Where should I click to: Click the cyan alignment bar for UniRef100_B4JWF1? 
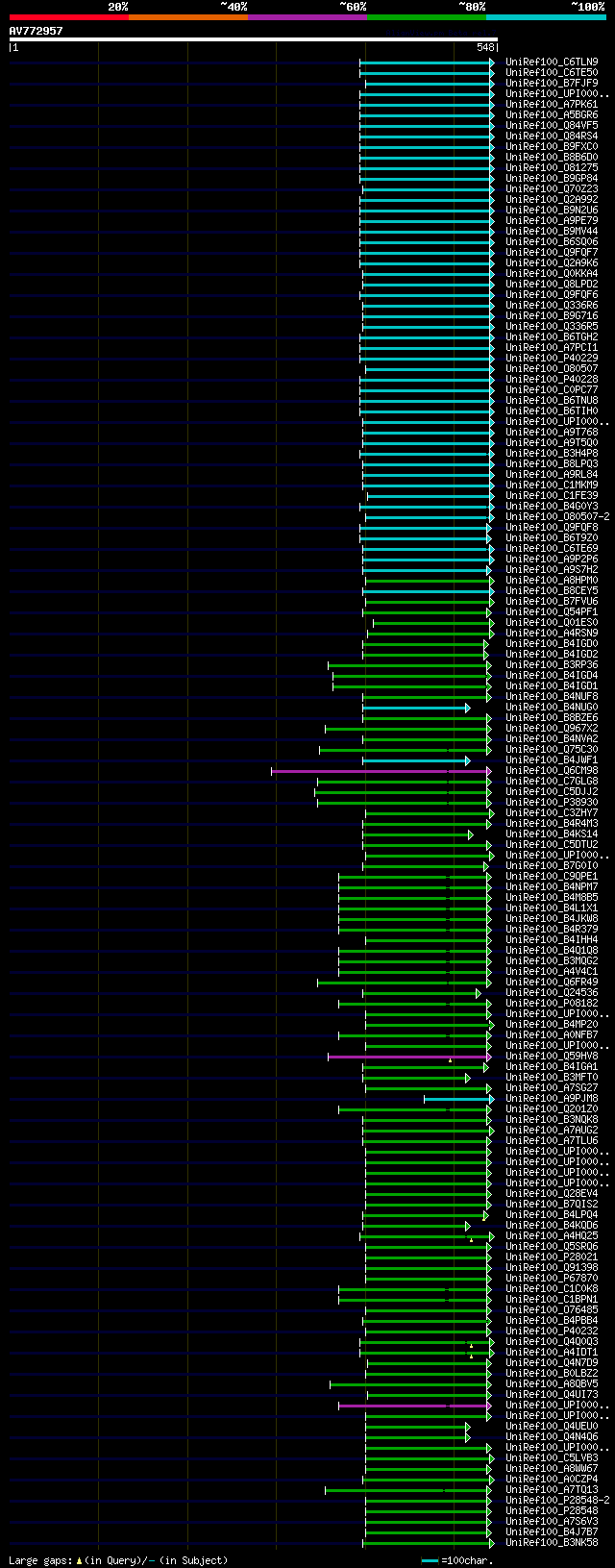click(x=416, y=760)
